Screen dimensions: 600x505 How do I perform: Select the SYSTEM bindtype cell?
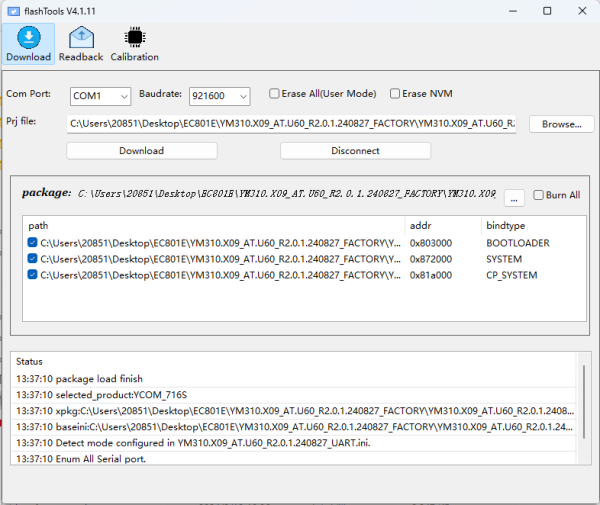pos(504,259)
